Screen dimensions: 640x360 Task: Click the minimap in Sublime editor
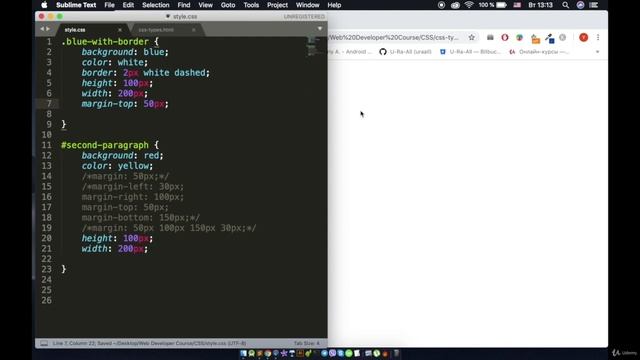point(312,46)
